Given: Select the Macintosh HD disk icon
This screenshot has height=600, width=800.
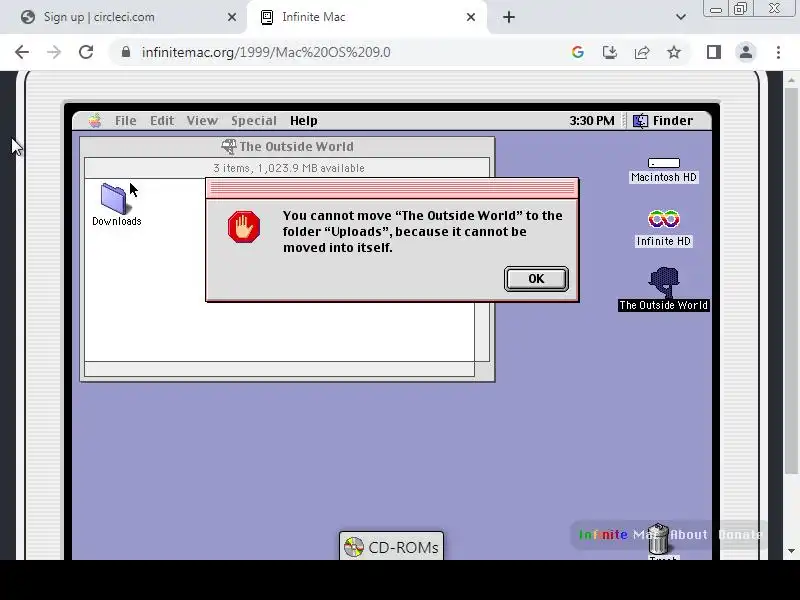Looking at the screenshot, I should [x=663, y=170].
